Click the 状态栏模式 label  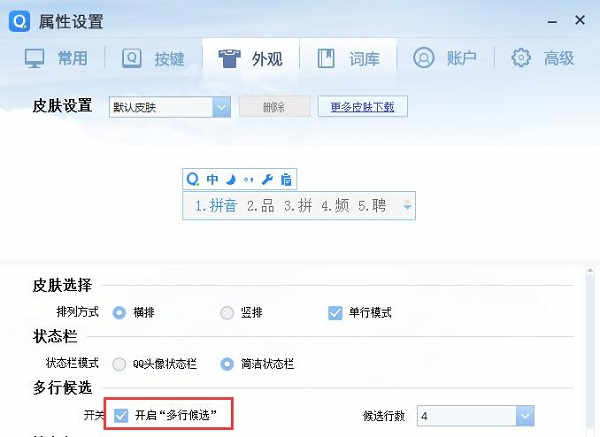click(x=72, y=363)
